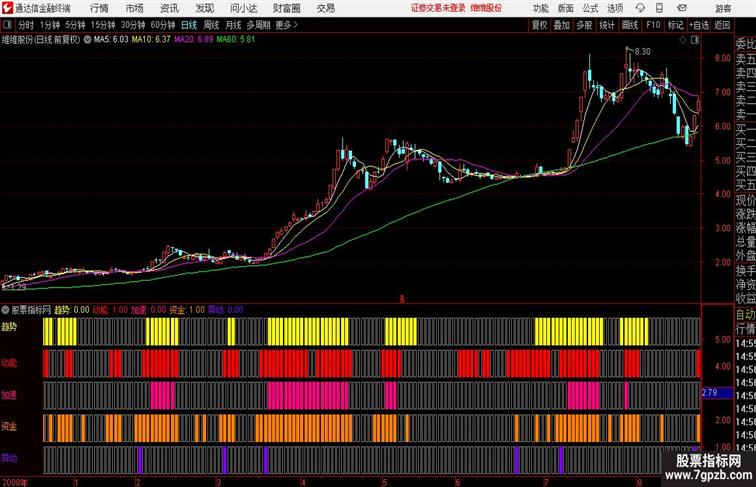Viewport: 756px width, 487px height.
Task: Click the 维维股份(日线 前复权) chart title
Action: [x=41, y=40]
